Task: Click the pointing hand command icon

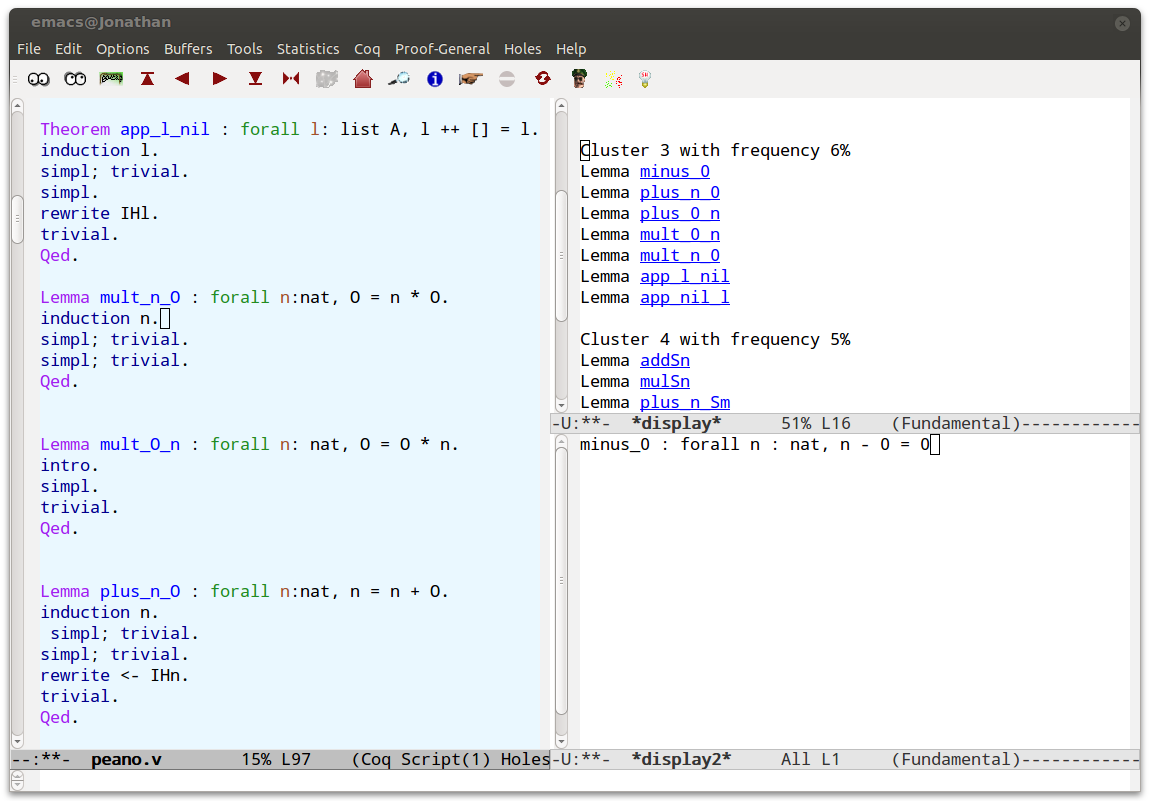Action: pyautogui.click(x=471, y=78)
